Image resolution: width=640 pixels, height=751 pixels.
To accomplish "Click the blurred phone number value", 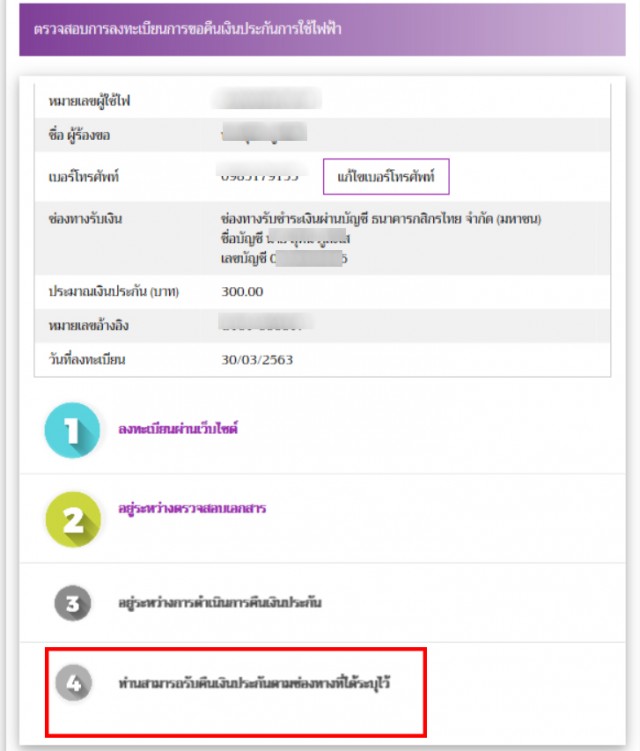I will (260, 173).
